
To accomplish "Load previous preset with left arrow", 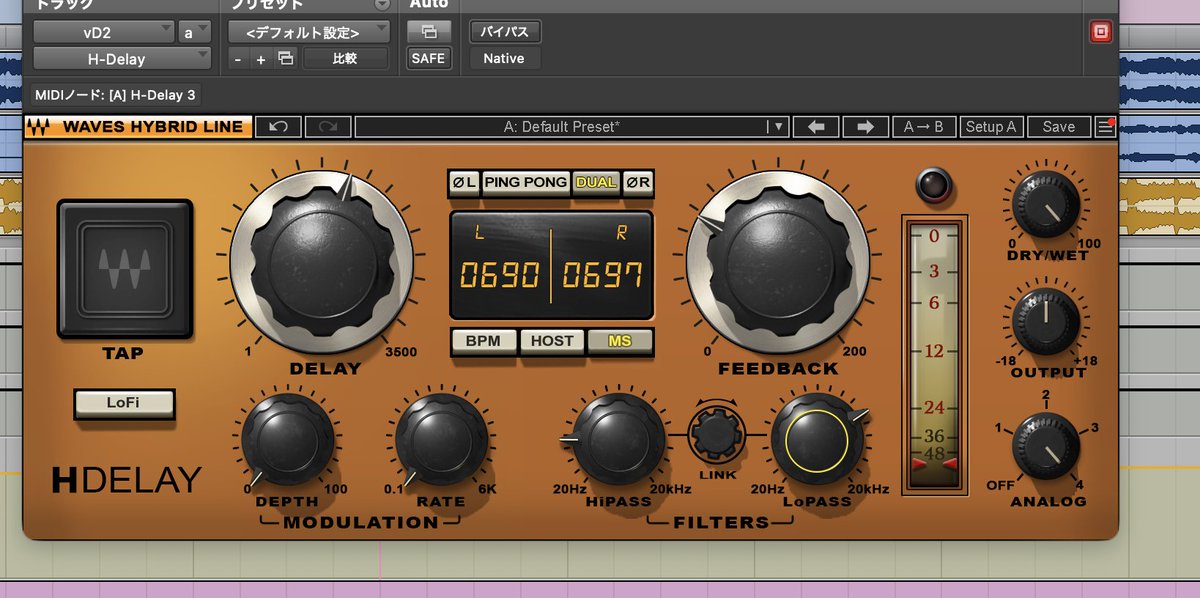I will coord(817,127).
